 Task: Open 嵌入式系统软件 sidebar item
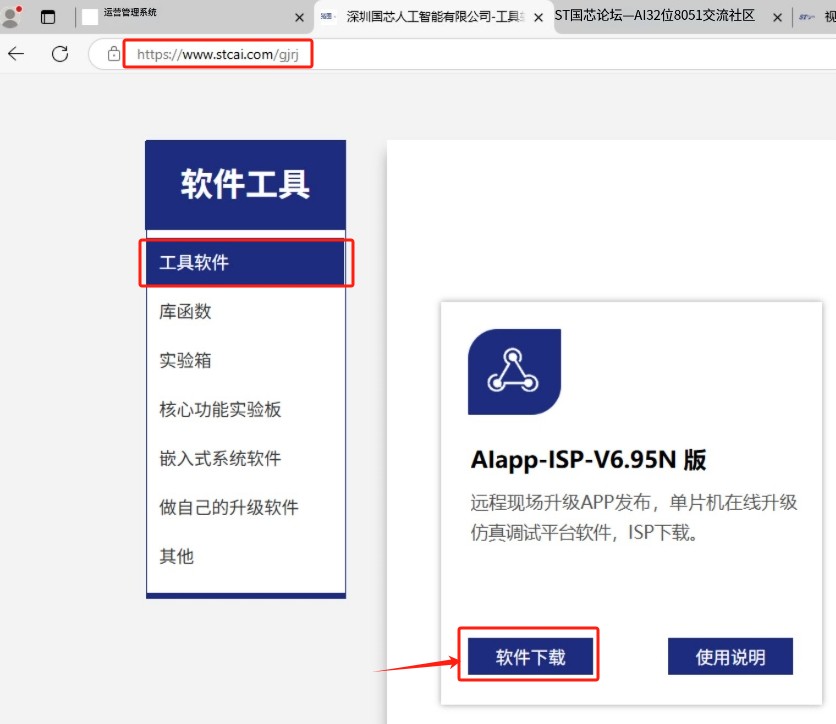pos(220,458)
